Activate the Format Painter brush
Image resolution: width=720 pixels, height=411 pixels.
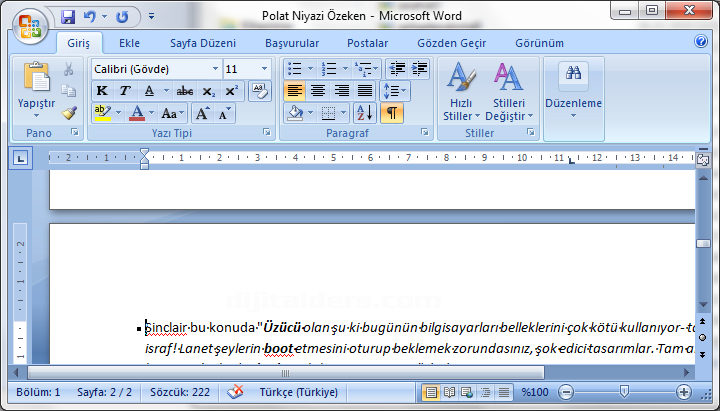[68, 113]
